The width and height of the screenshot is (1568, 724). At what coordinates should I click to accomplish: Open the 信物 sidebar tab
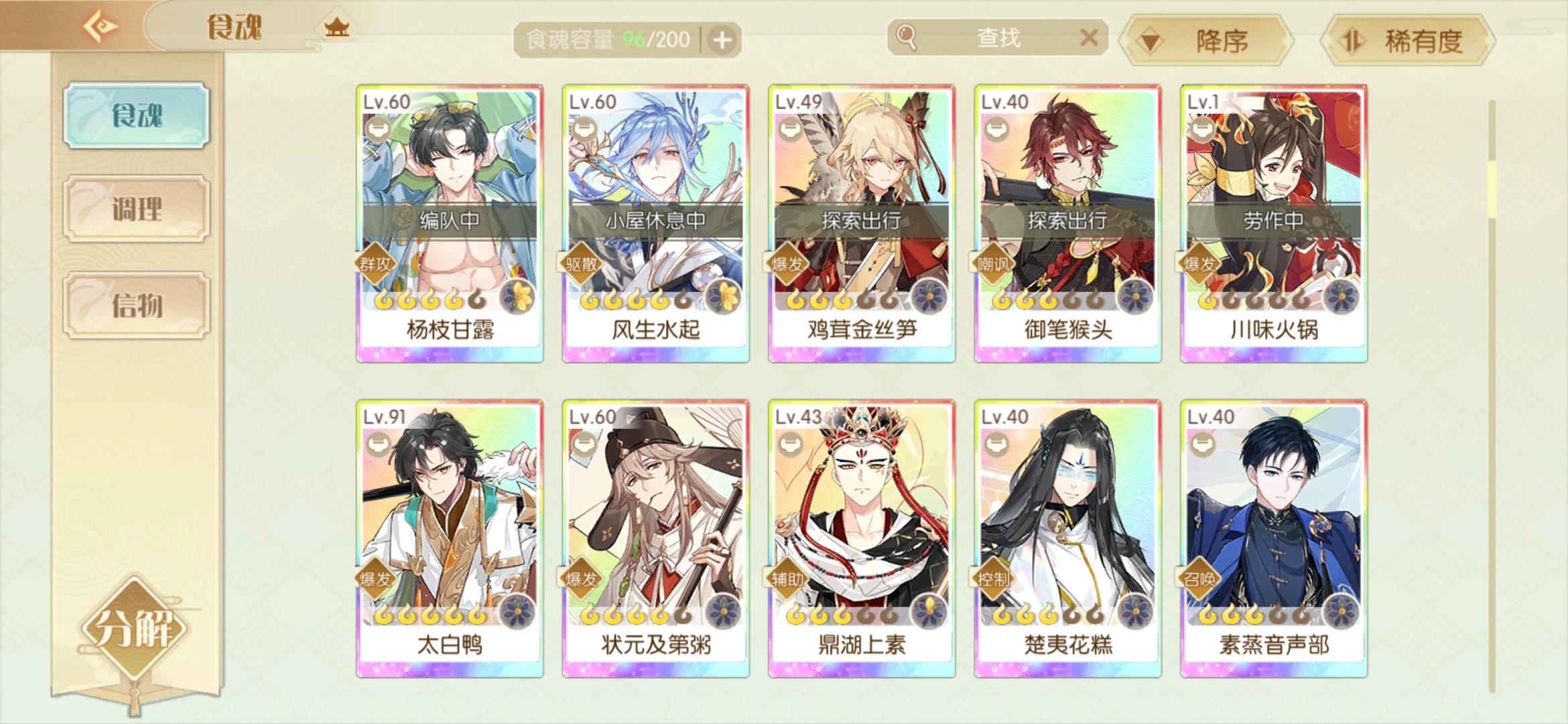[x=137, y=305]
